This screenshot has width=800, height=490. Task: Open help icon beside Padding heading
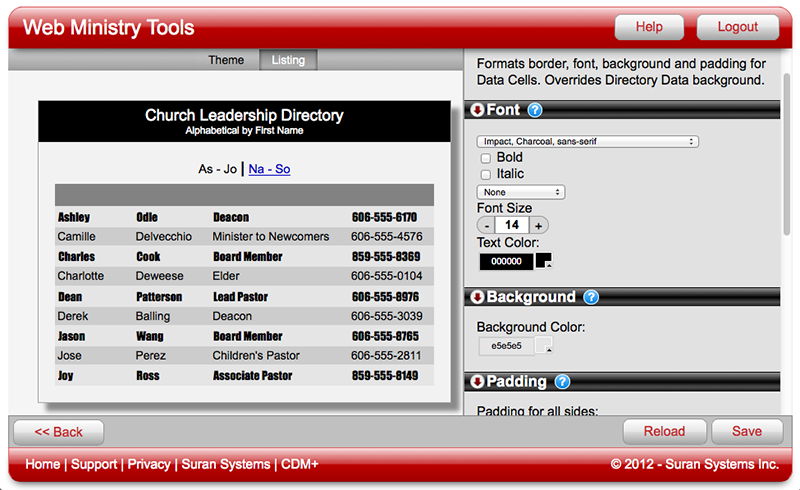562,381
